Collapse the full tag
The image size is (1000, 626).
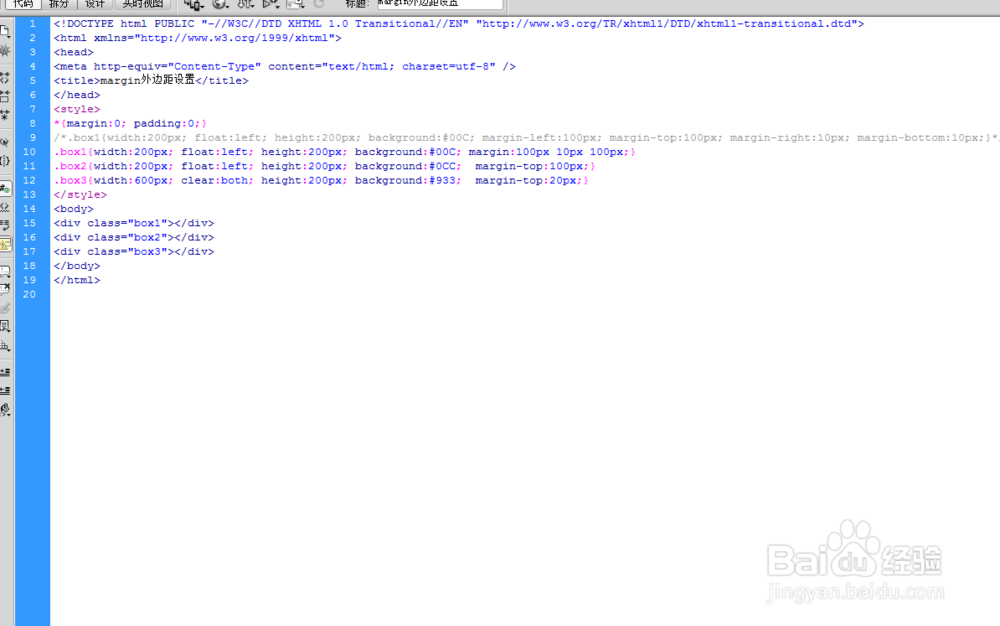point(5,78)
